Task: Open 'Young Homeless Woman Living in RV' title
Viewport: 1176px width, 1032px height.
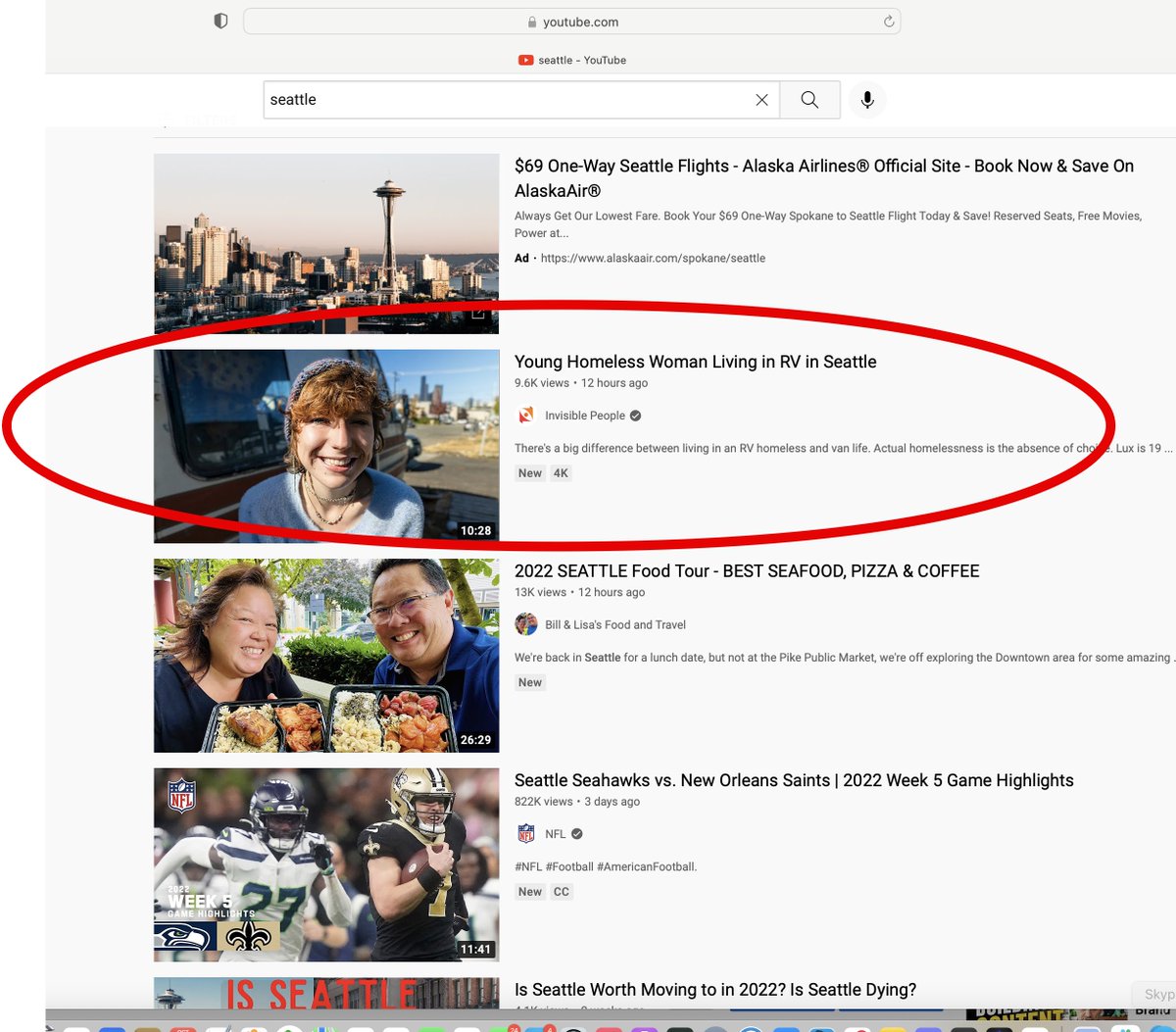Action: [x=696, y=362]
